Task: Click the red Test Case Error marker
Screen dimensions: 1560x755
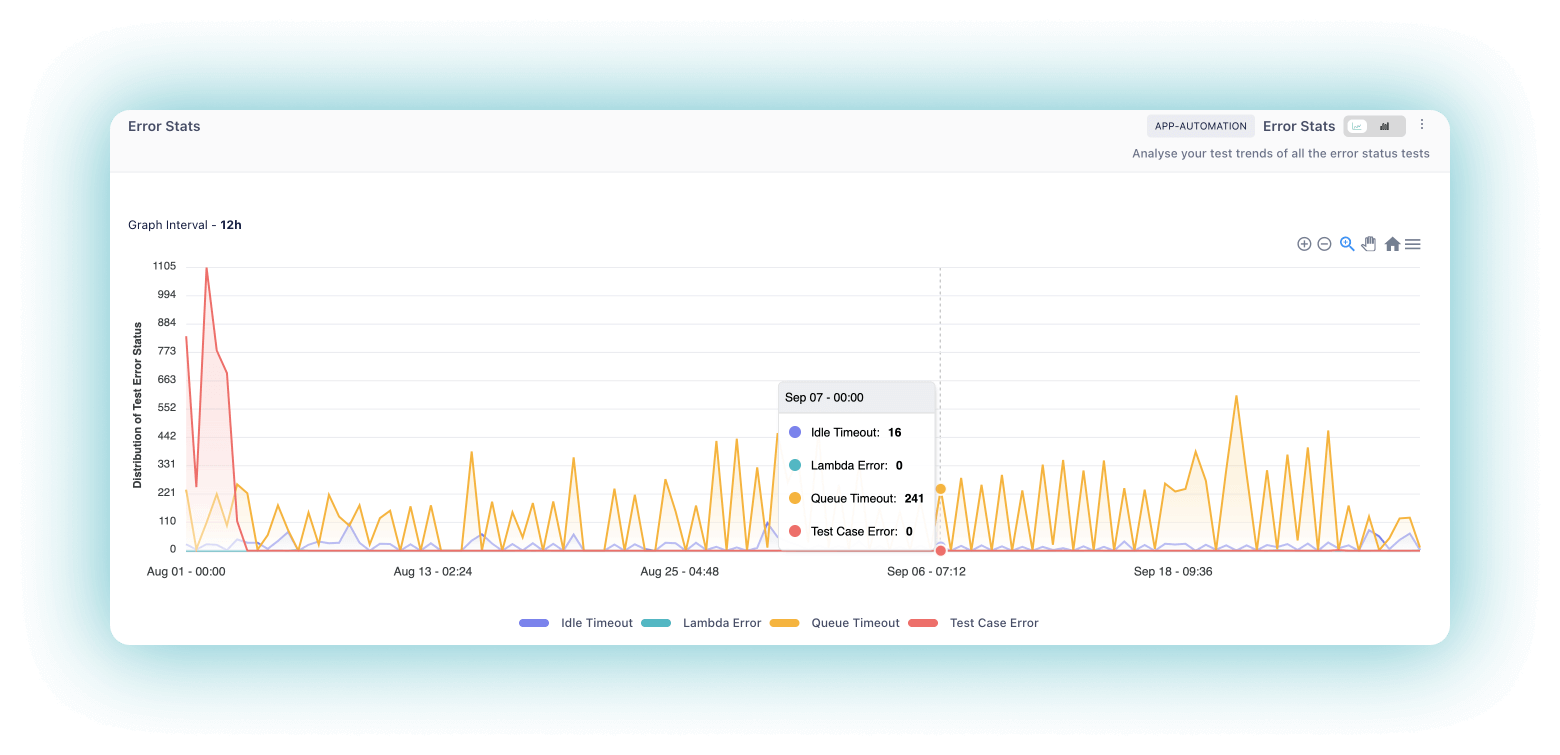Action: [x=941, y=551]
